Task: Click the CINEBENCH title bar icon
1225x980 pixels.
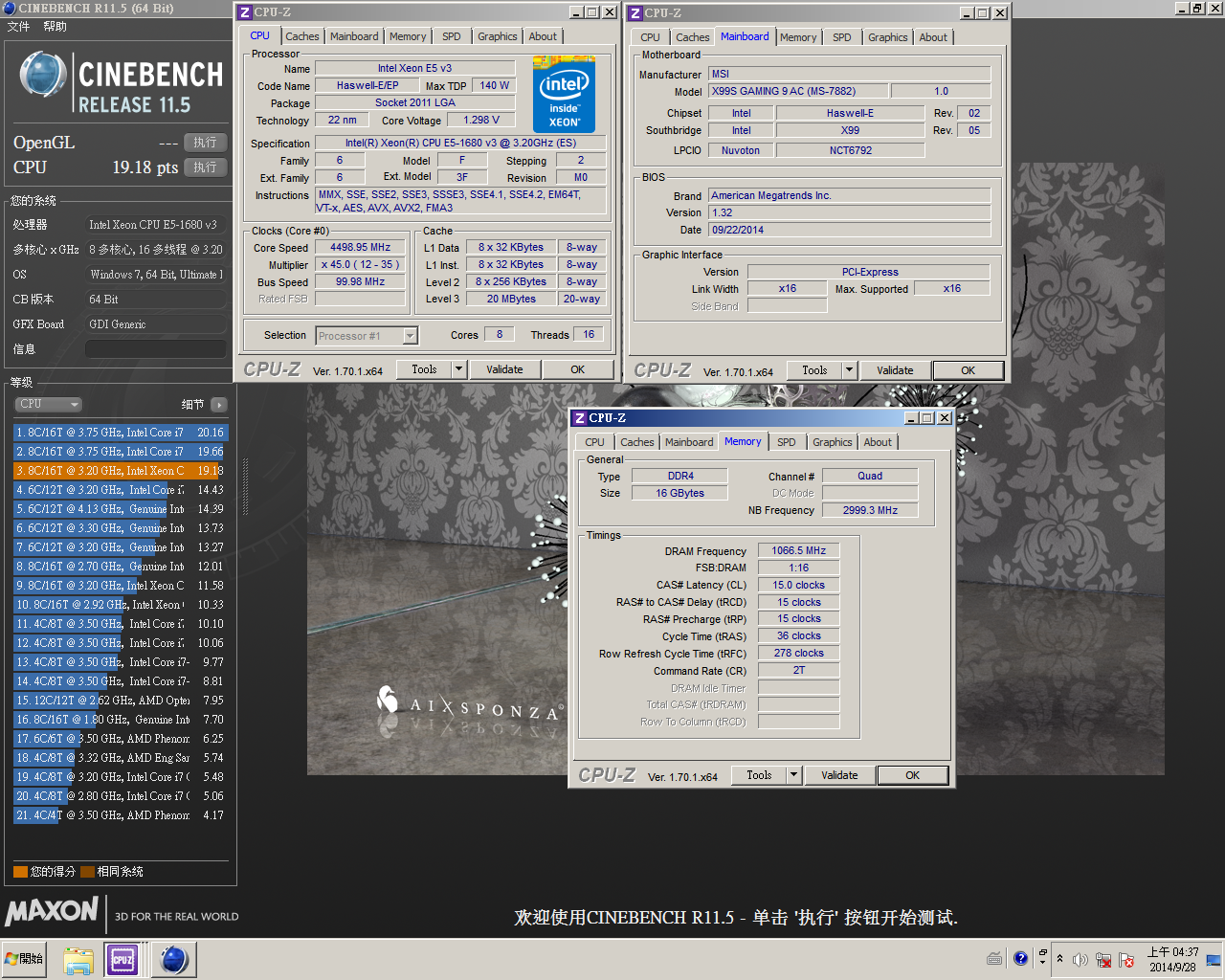Action: click(x=9, y=8)
